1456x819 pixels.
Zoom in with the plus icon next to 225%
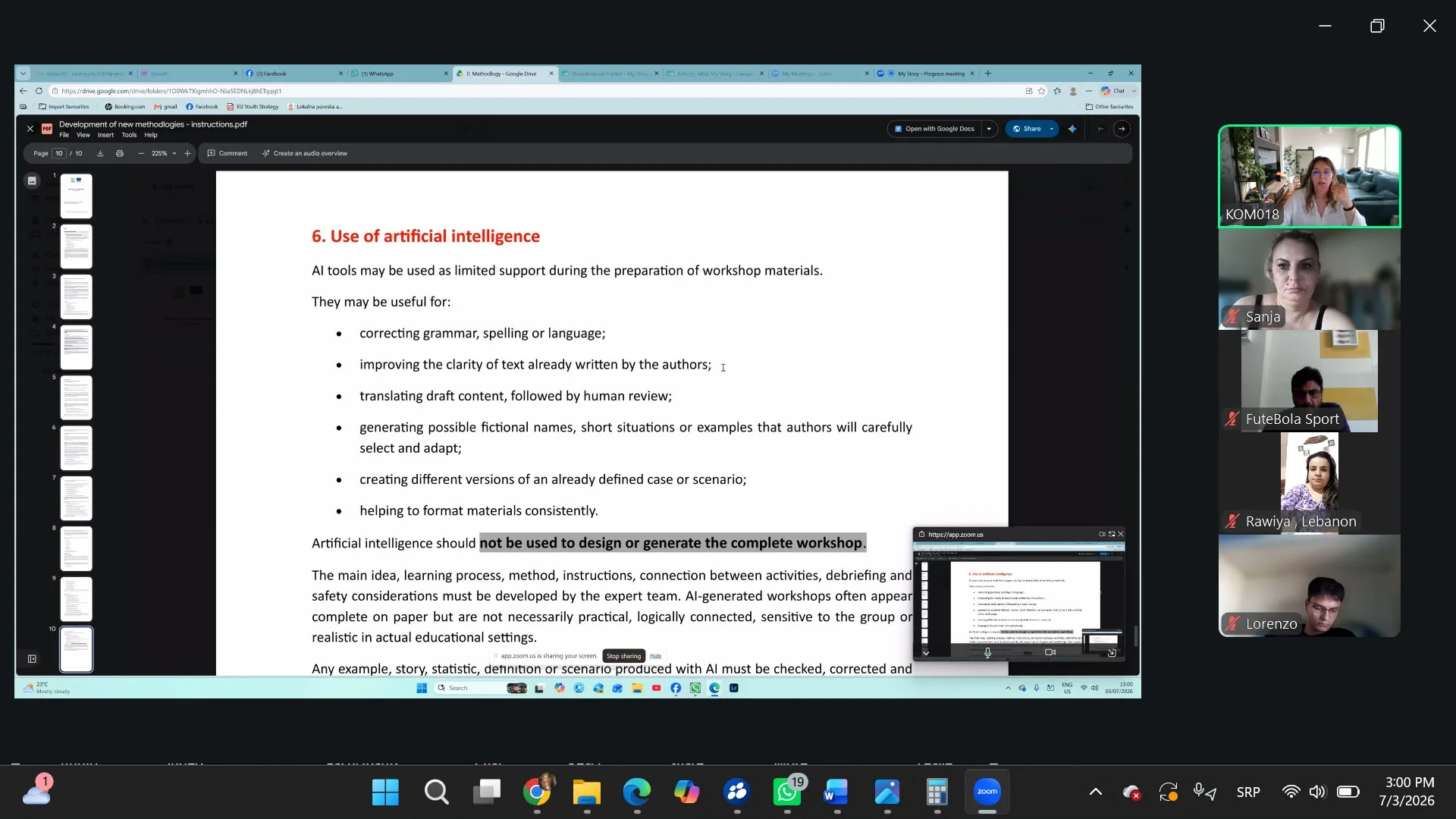click(x=187, y=153)
